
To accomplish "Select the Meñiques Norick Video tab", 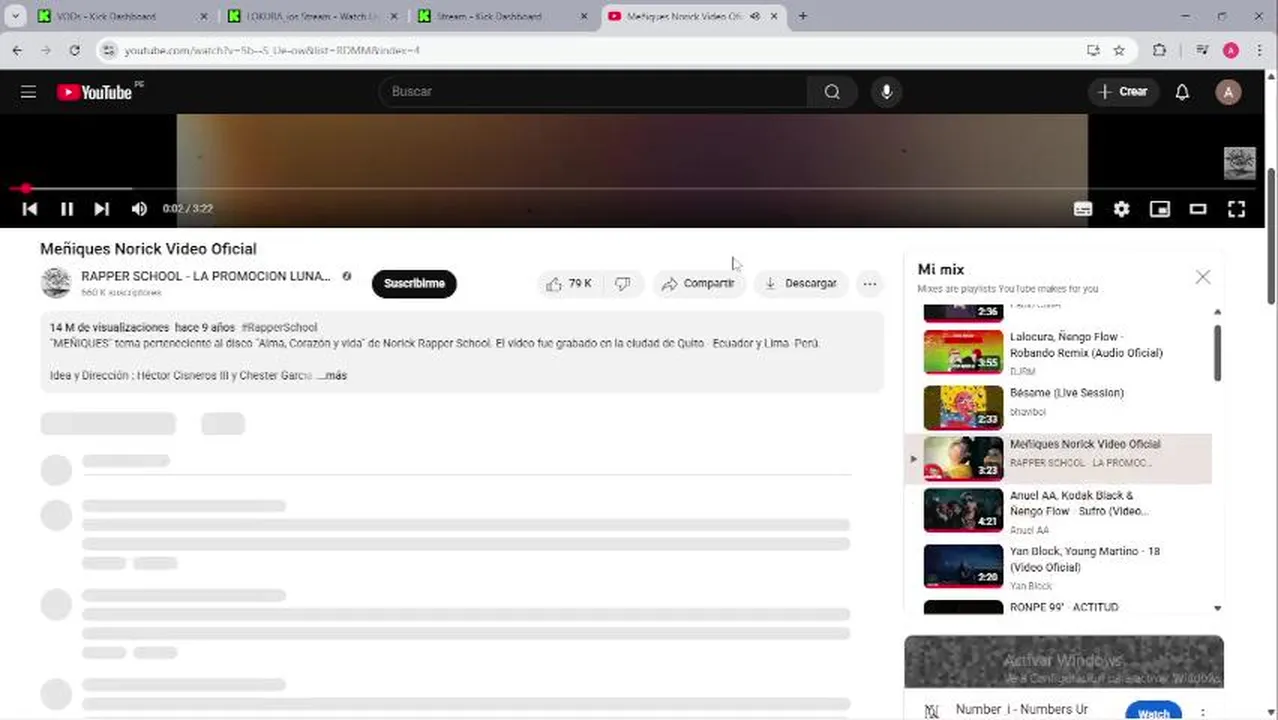I will tap(693, 16).
